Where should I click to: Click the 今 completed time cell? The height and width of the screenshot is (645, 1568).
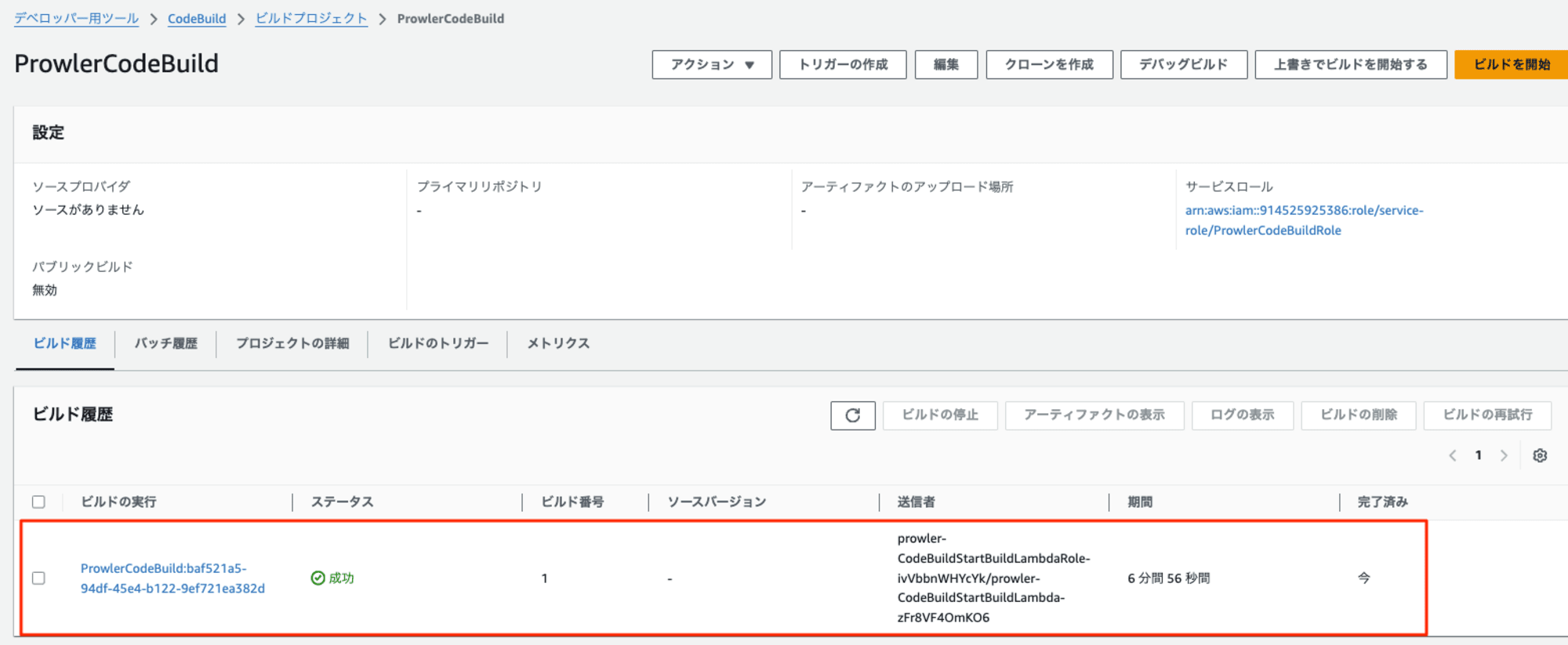[x=1364, y=578]
